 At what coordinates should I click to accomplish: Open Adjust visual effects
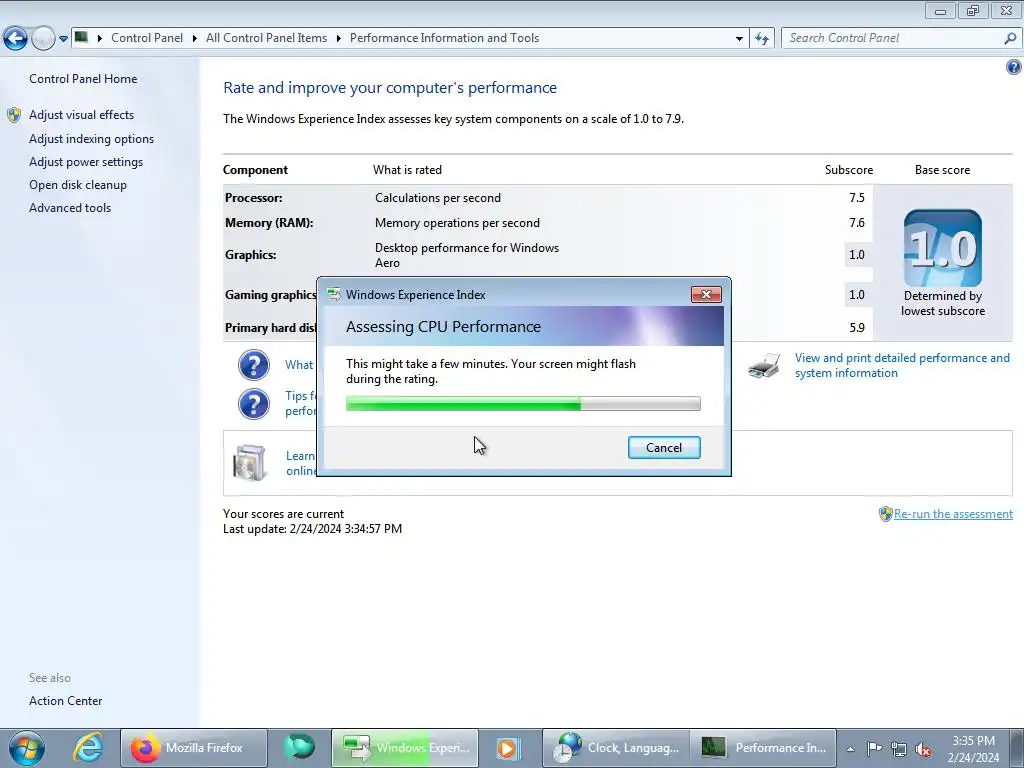tap(81, 115)
